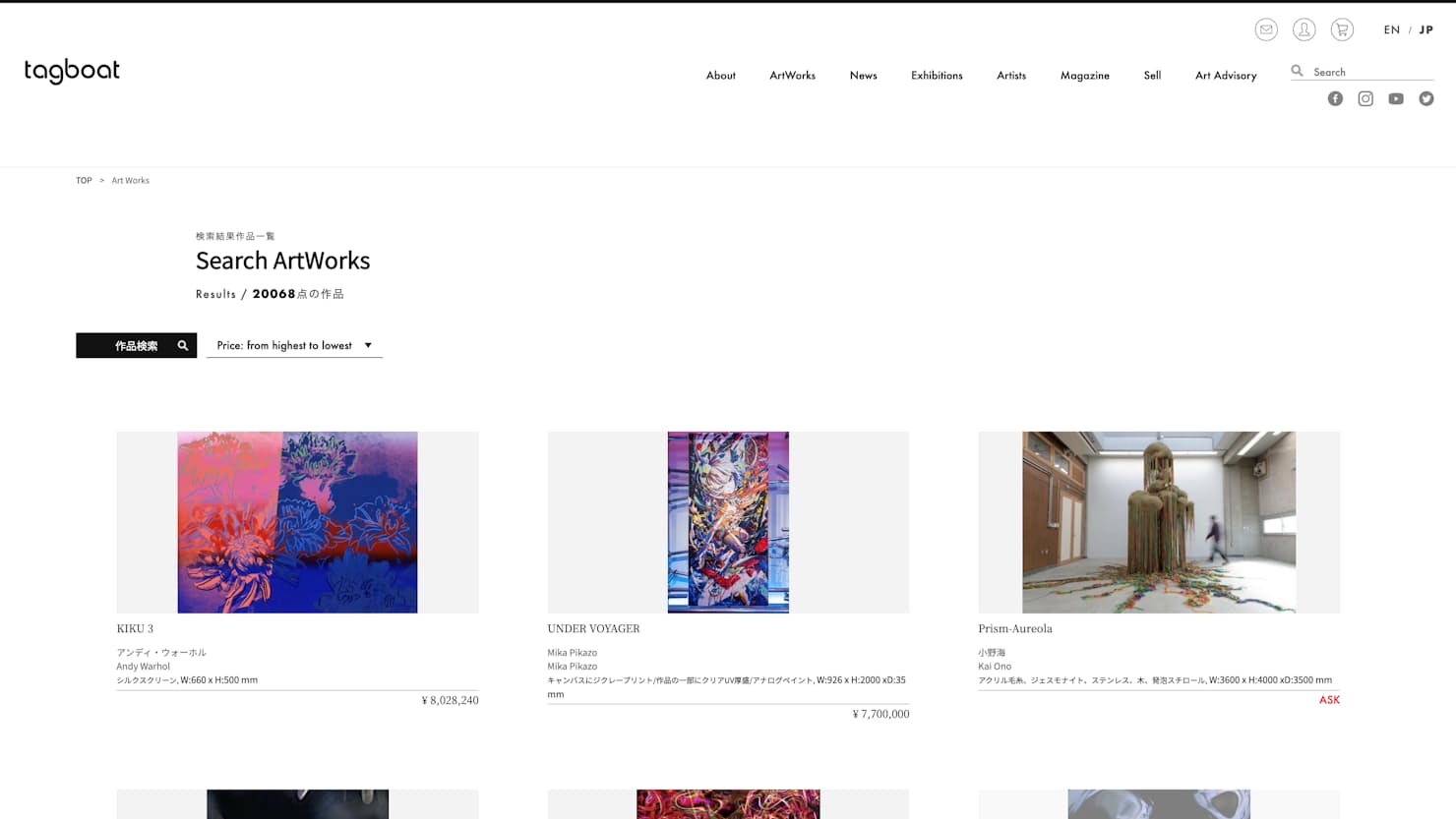Click the TOP breadcrumb link
1456x819 pixels.
[84, 180]
